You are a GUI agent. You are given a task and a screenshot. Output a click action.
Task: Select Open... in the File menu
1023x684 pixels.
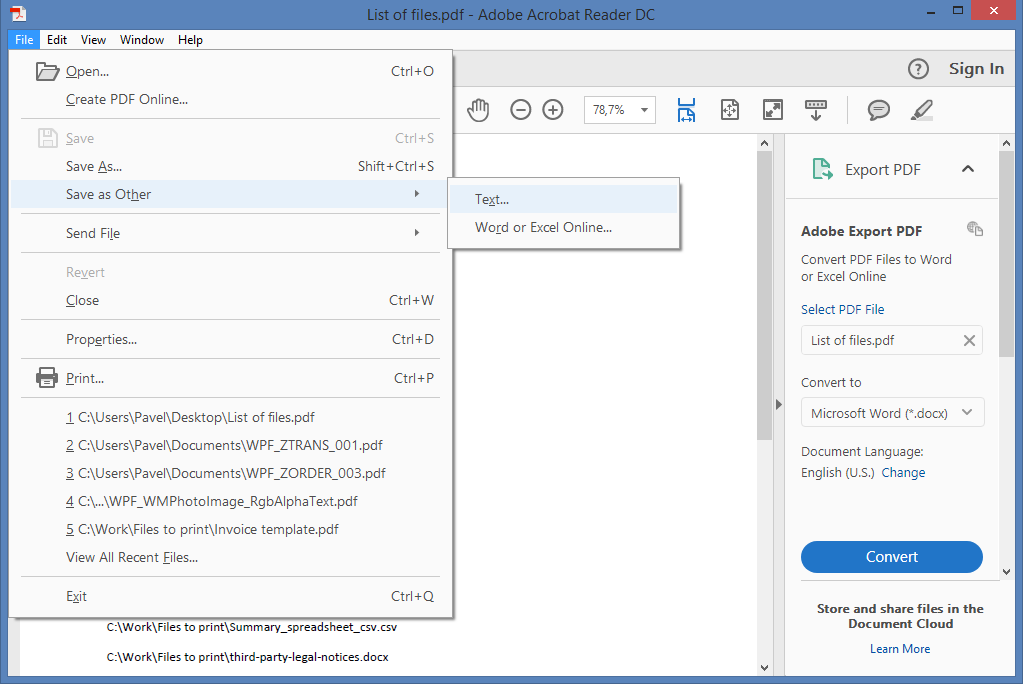pos(226,71)
